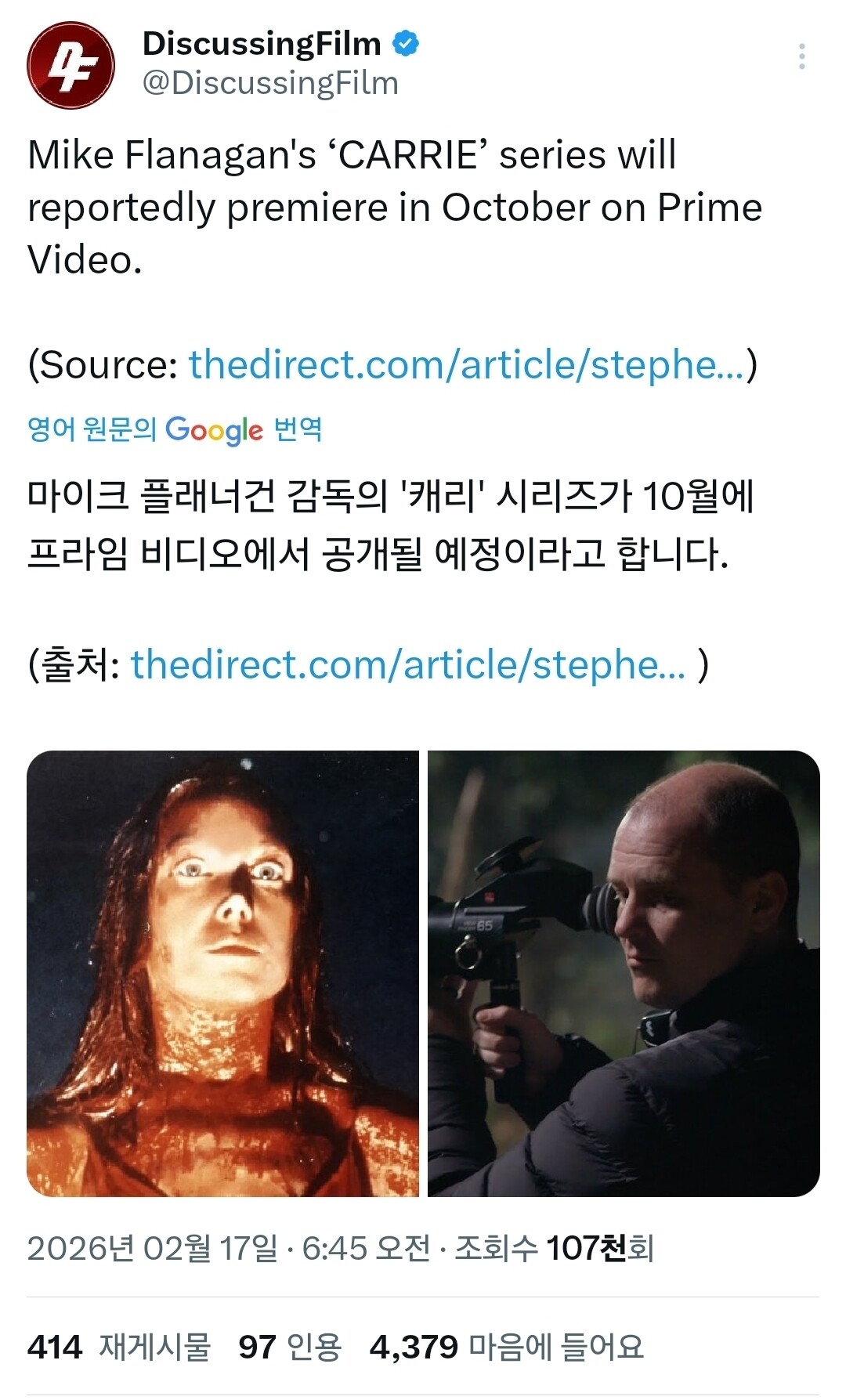The image size is (846, 1400).
Task: Select the Korean translated tweet text
Action: (390, 525)
